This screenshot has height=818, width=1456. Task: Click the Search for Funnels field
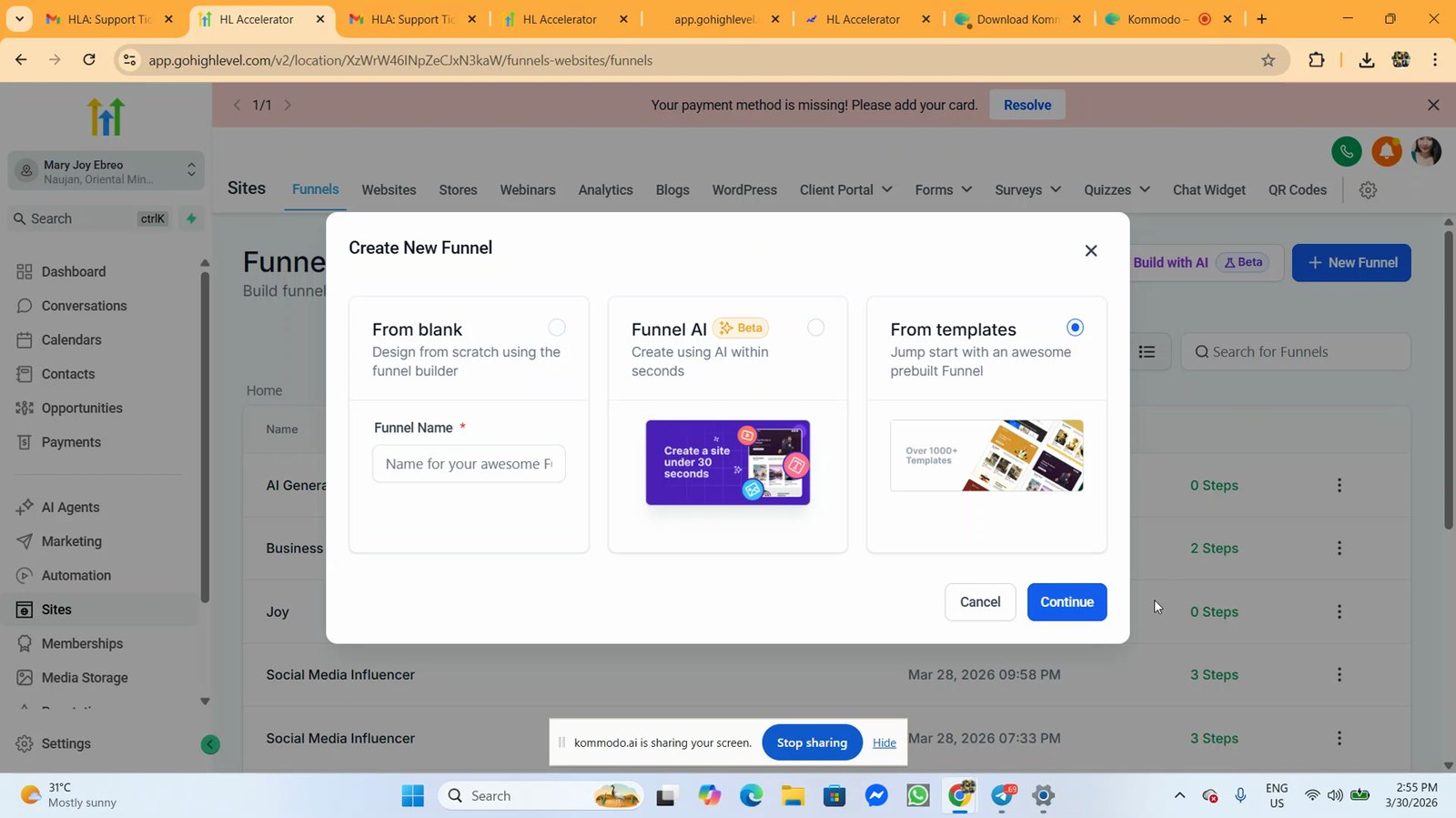pos(1296,352)
